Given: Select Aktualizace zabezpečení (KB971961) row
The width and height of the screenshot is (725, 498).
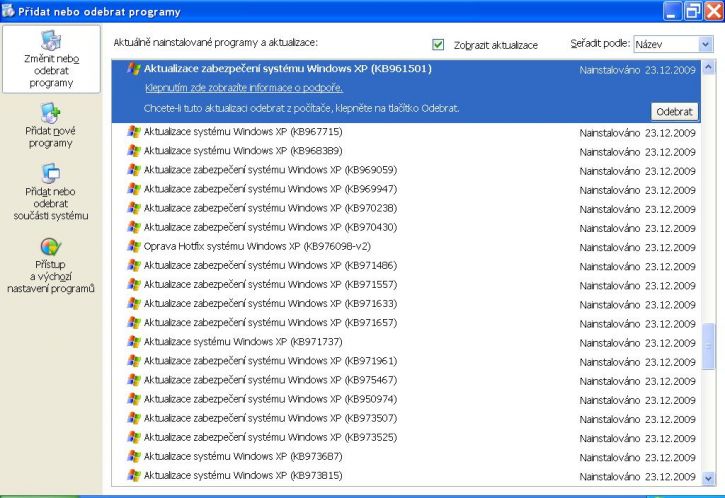Looking at the screenshot, I should click(x=406, y=361).
